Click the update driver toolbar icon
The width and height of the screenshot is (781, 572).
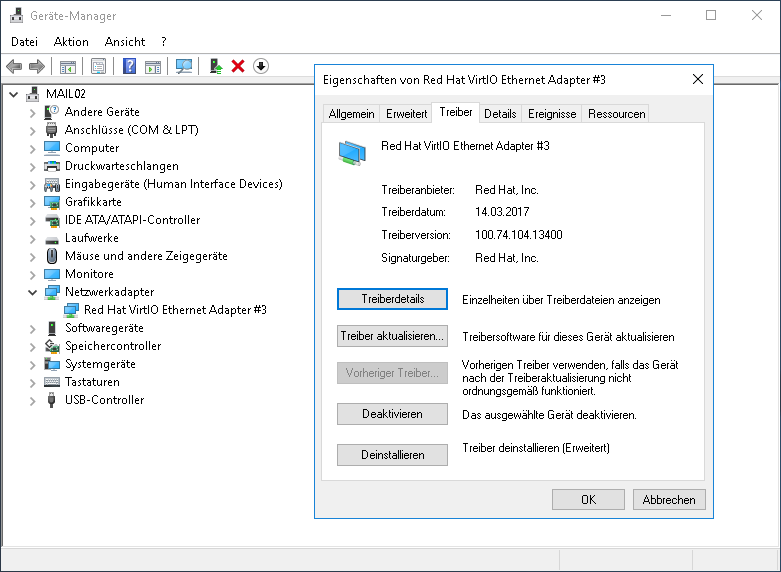[x=215, y=67]
